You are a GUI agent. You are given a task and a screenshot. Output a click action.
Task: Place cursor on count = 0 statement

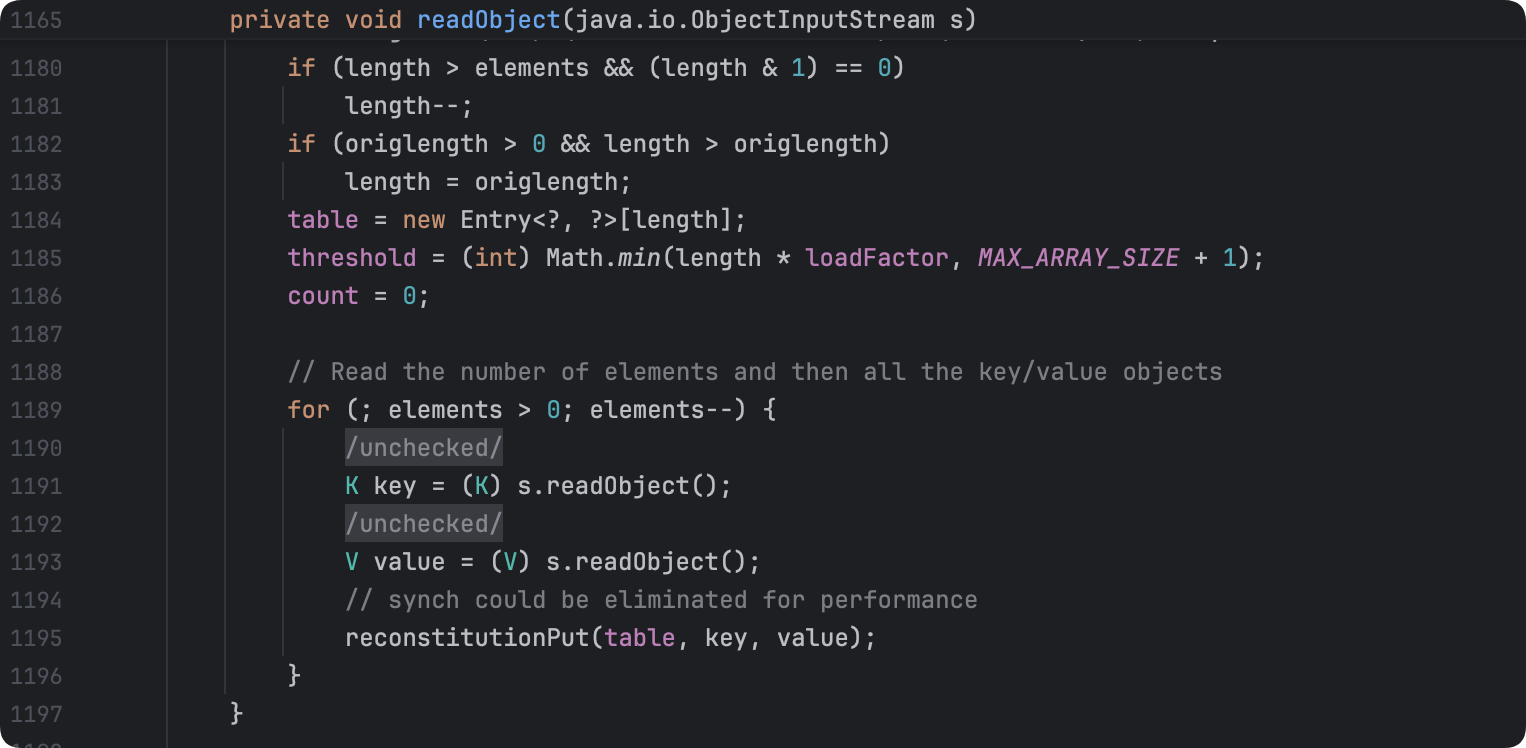click(x=358, y=296)
